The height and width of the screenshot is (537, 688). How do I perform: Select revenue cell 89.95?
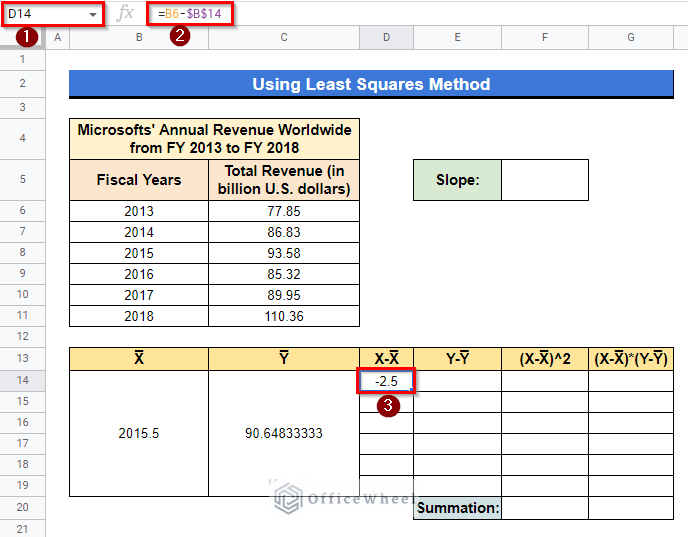click(284, 295)
